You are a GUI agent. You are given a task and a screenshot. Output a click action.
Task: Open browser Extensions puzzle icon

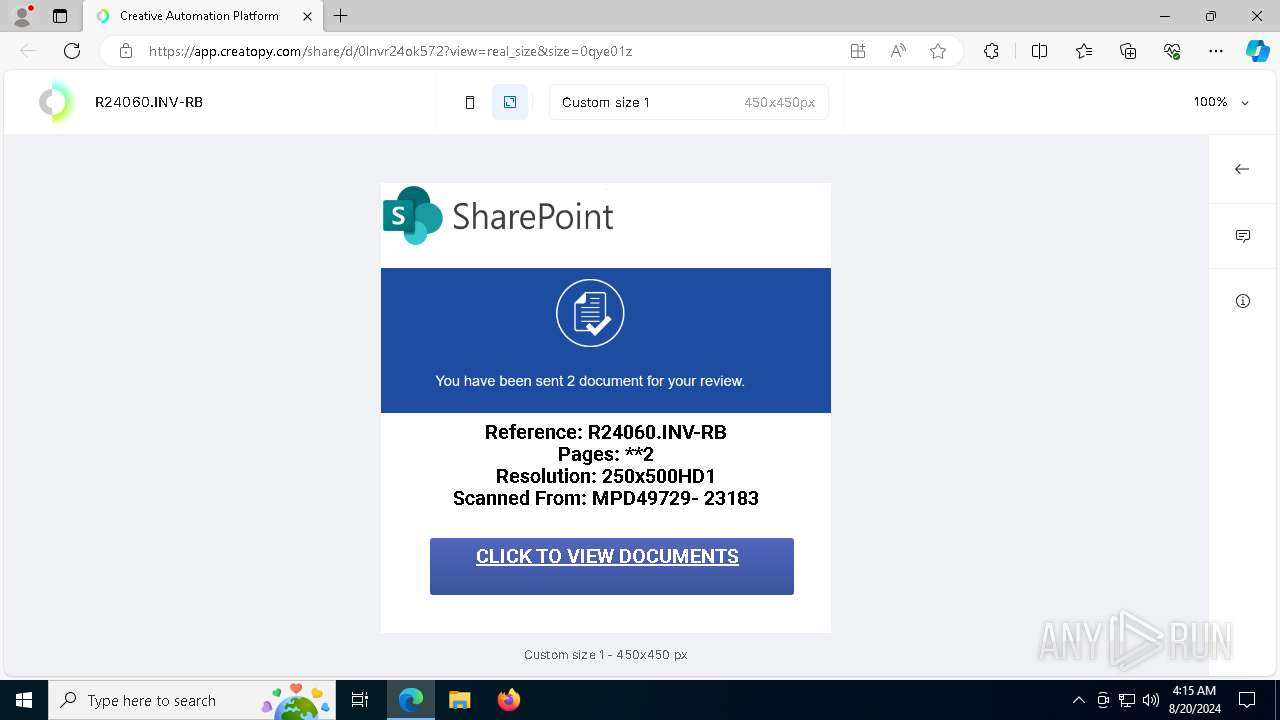point(991,51)
